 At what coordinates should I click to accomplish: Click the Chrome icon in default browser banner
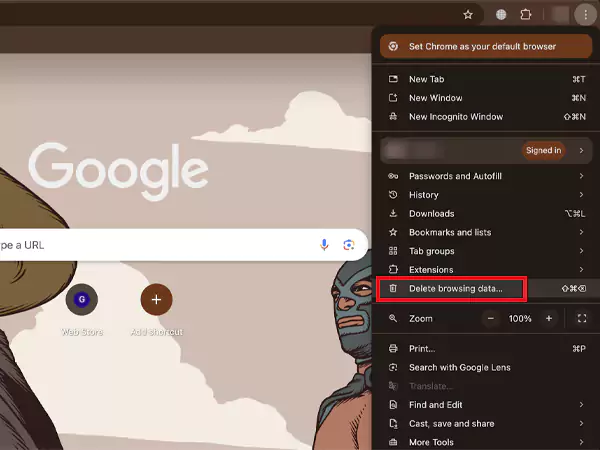(393, 46)
